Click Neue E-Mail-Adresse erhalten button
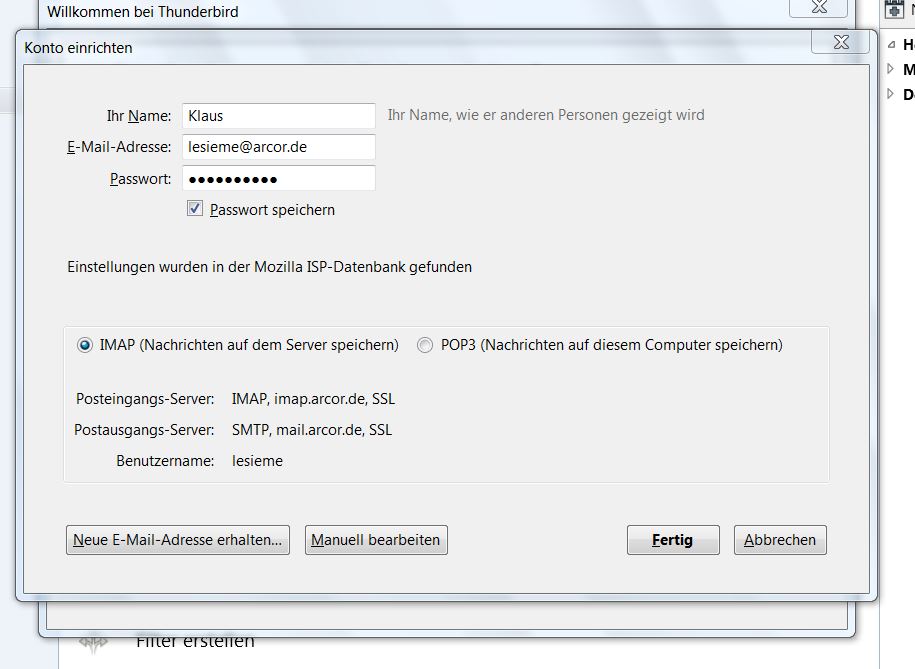The height and width of the screenshot is (669, 915). [177, 540]
